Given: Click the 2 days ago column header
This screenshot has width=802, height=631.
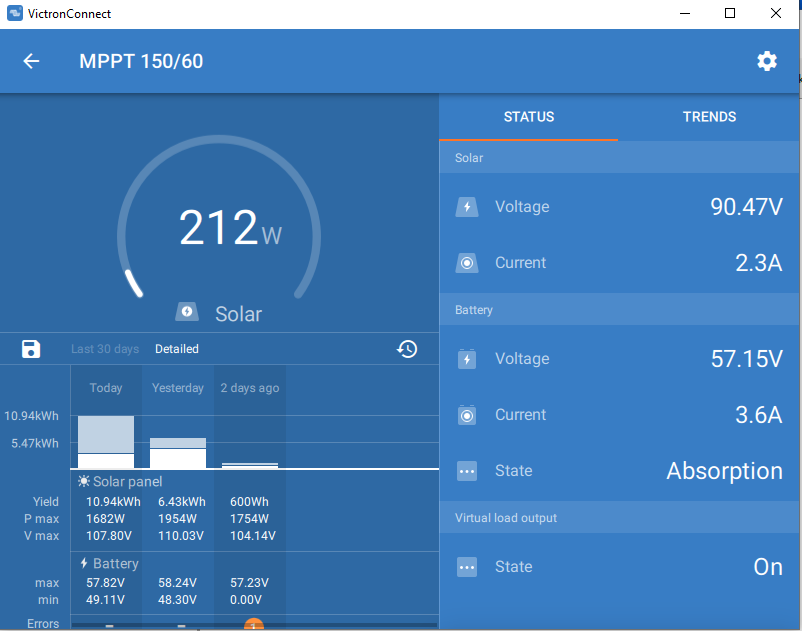Looking at the screenshot, I should pyautogui.click(x=250, y=388).
